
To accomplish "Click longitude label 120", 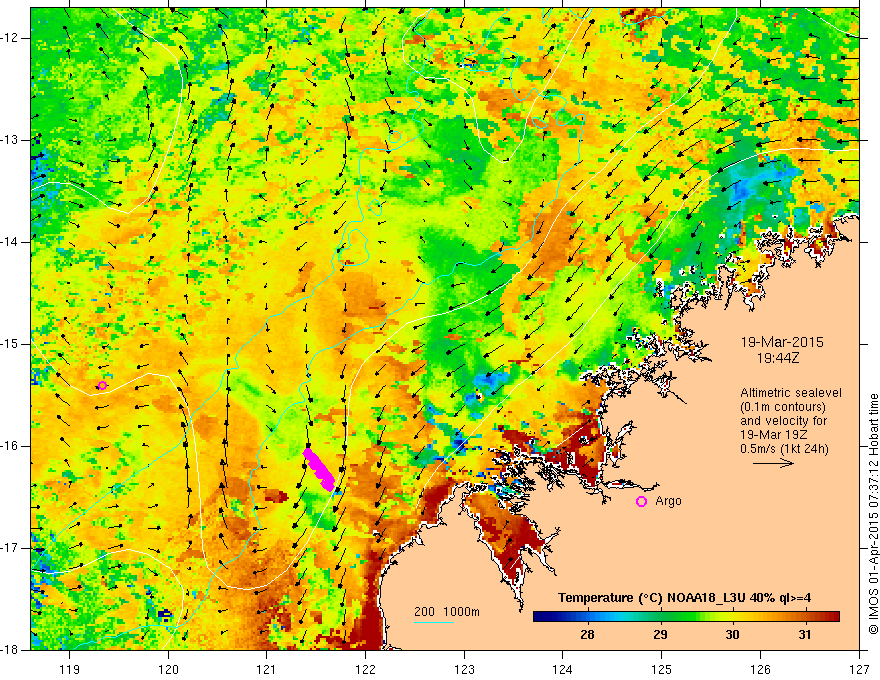I will point(168,669).
